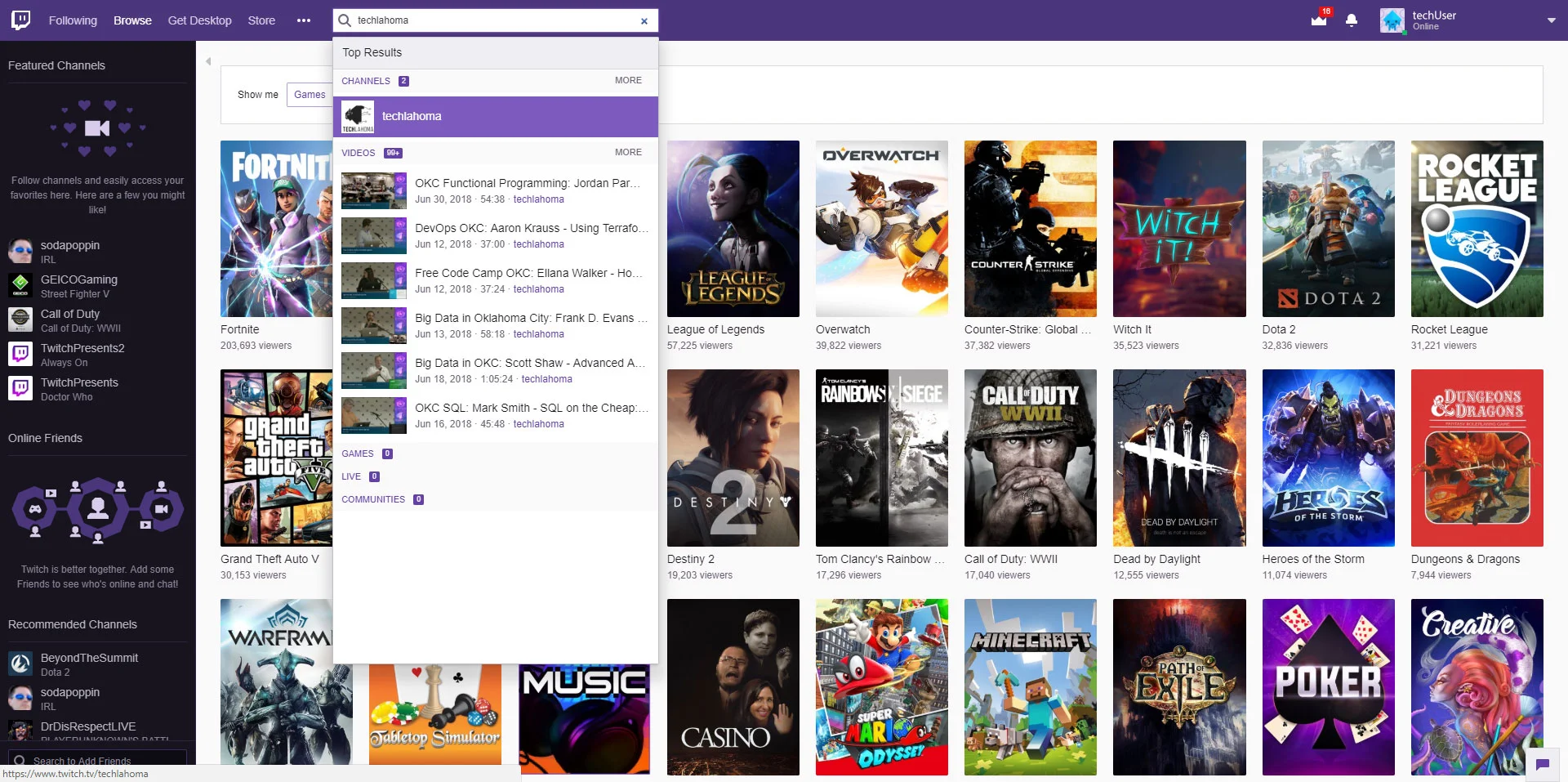Click the GEICOGaming channel avatar
The width and height of the screenshot is (1568, 782).
pos(20,286)
